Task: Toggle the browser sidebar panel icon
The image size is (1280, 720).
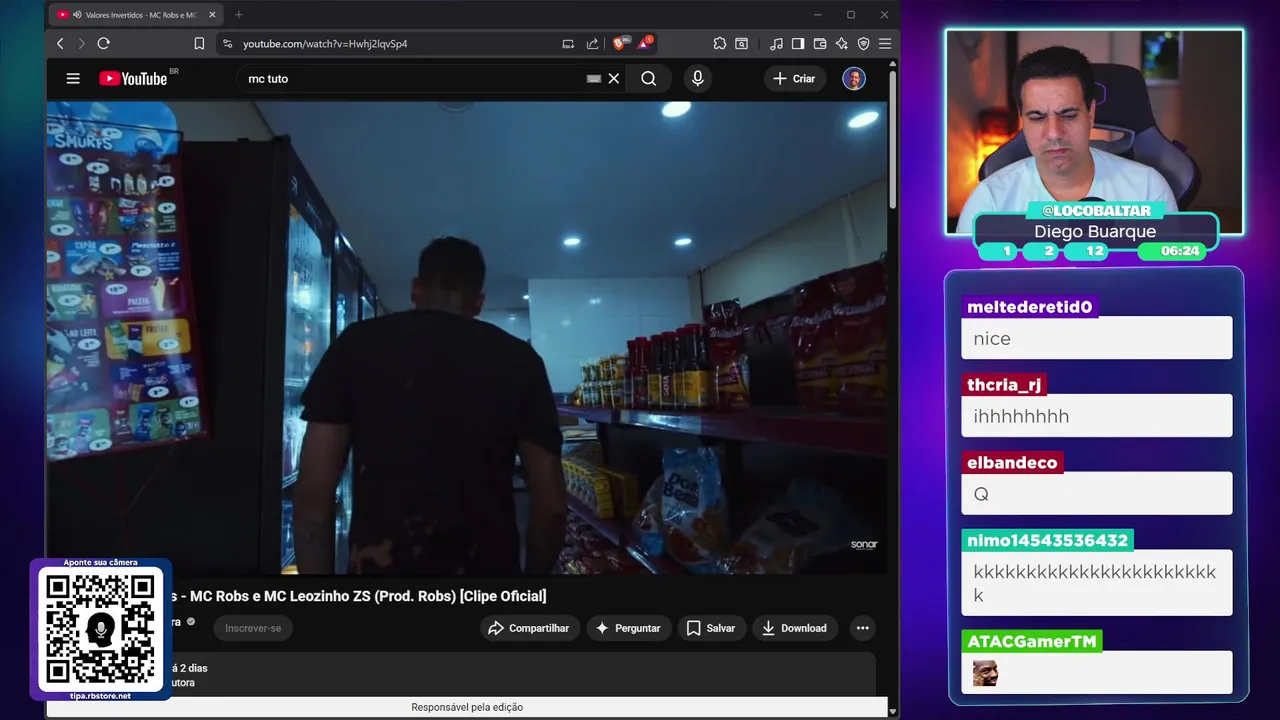Action: pos(798,44)
